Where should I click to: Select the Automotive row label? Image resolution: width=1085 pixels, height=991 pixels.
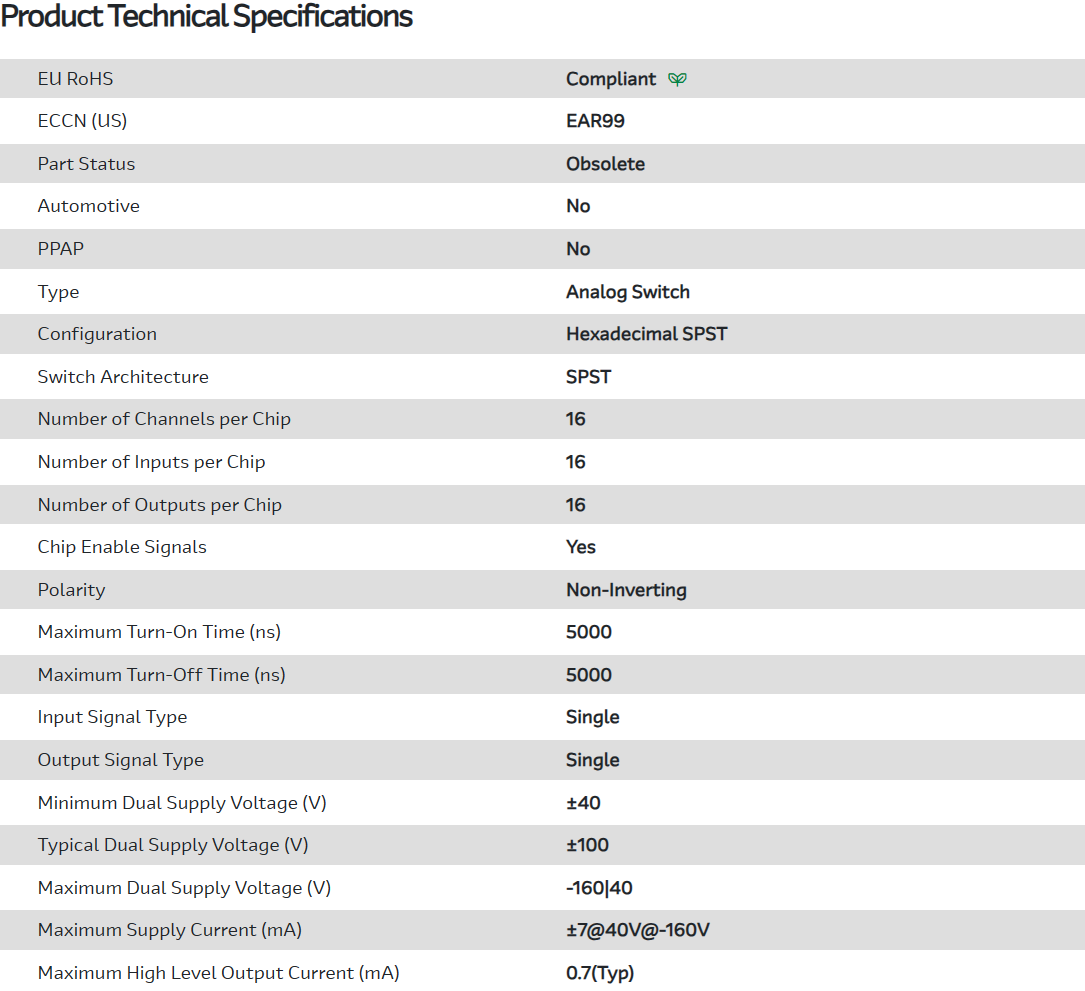(x=88, y=206)
